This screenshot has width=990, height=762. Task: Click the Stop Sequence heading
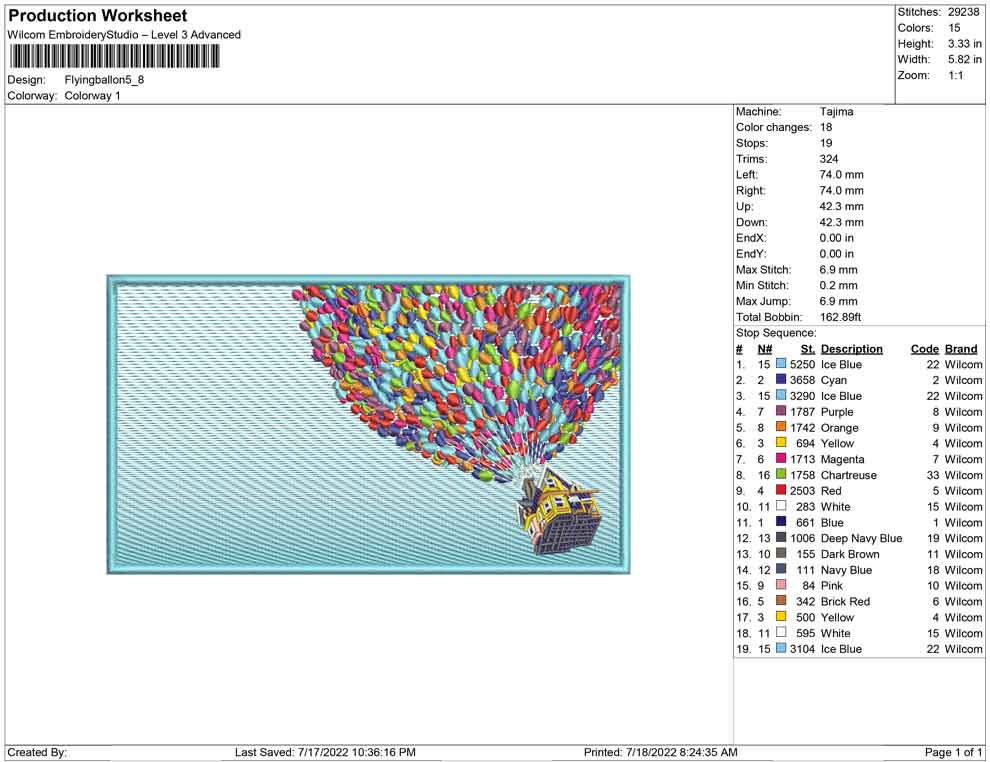click(x=776, y=333)
